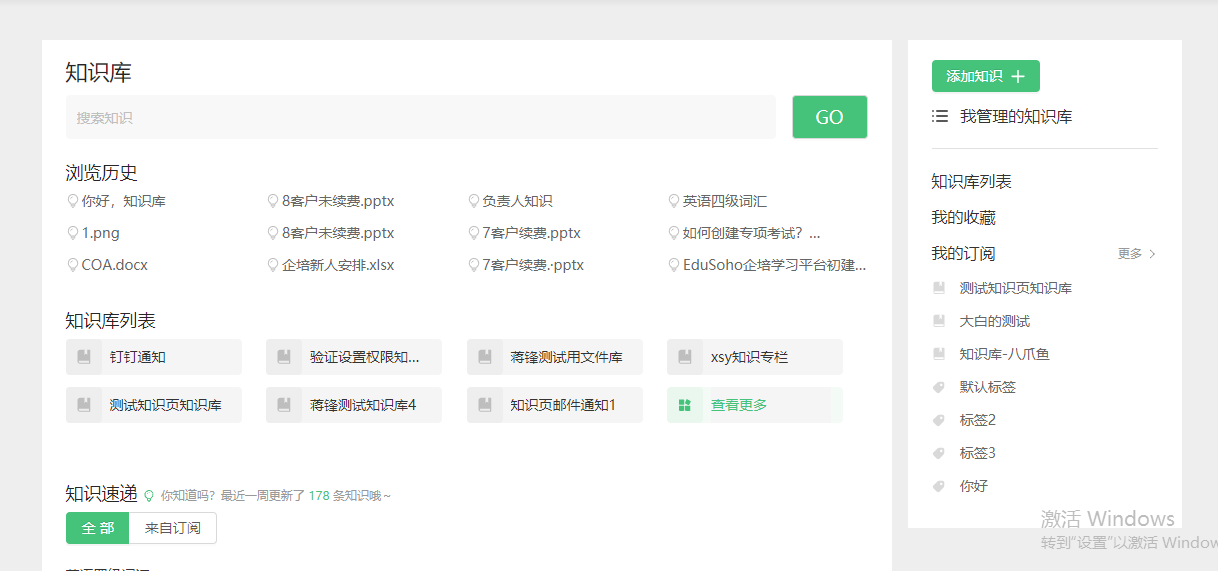Click the grid icon beside 查看更多

[685, 405]
